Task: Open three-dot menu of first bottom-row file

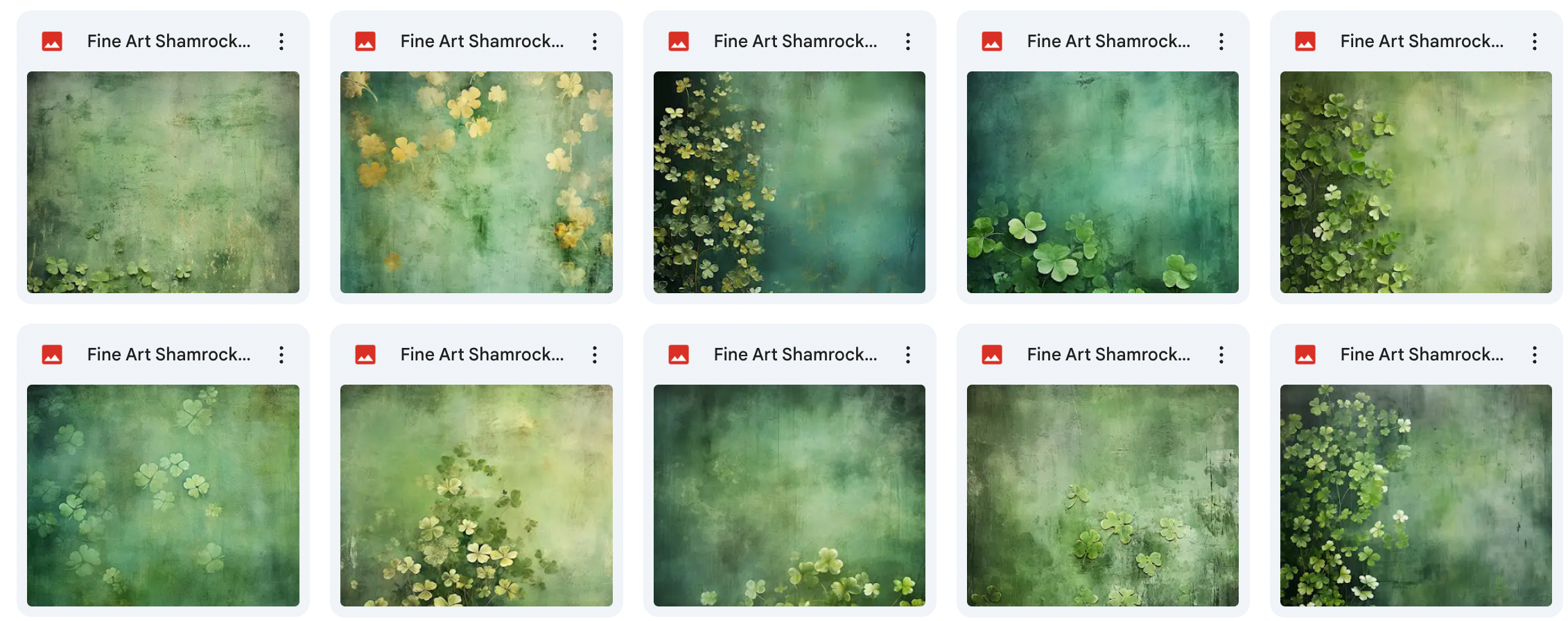Action: 281,355
